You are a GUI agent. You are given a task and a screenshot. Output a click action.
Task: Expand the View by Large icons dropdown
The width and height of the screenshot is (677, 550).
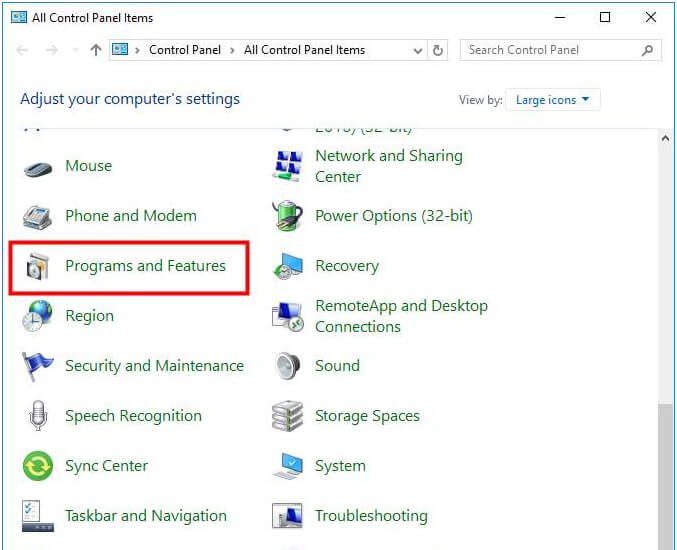tap(553, 100)
